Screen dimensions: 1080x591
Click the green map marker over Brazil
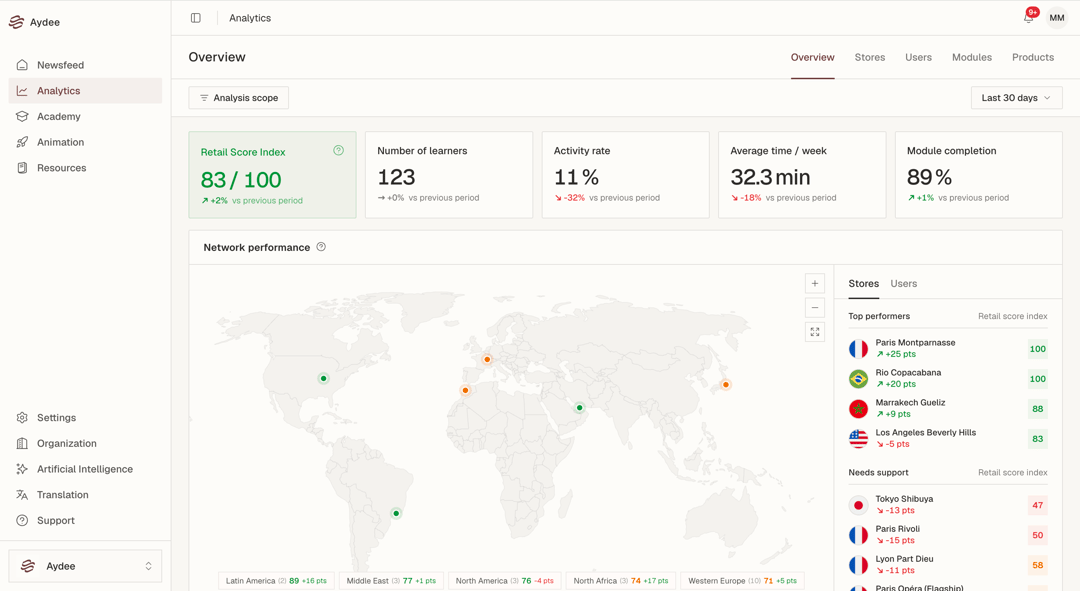click(x=396, y=513)
